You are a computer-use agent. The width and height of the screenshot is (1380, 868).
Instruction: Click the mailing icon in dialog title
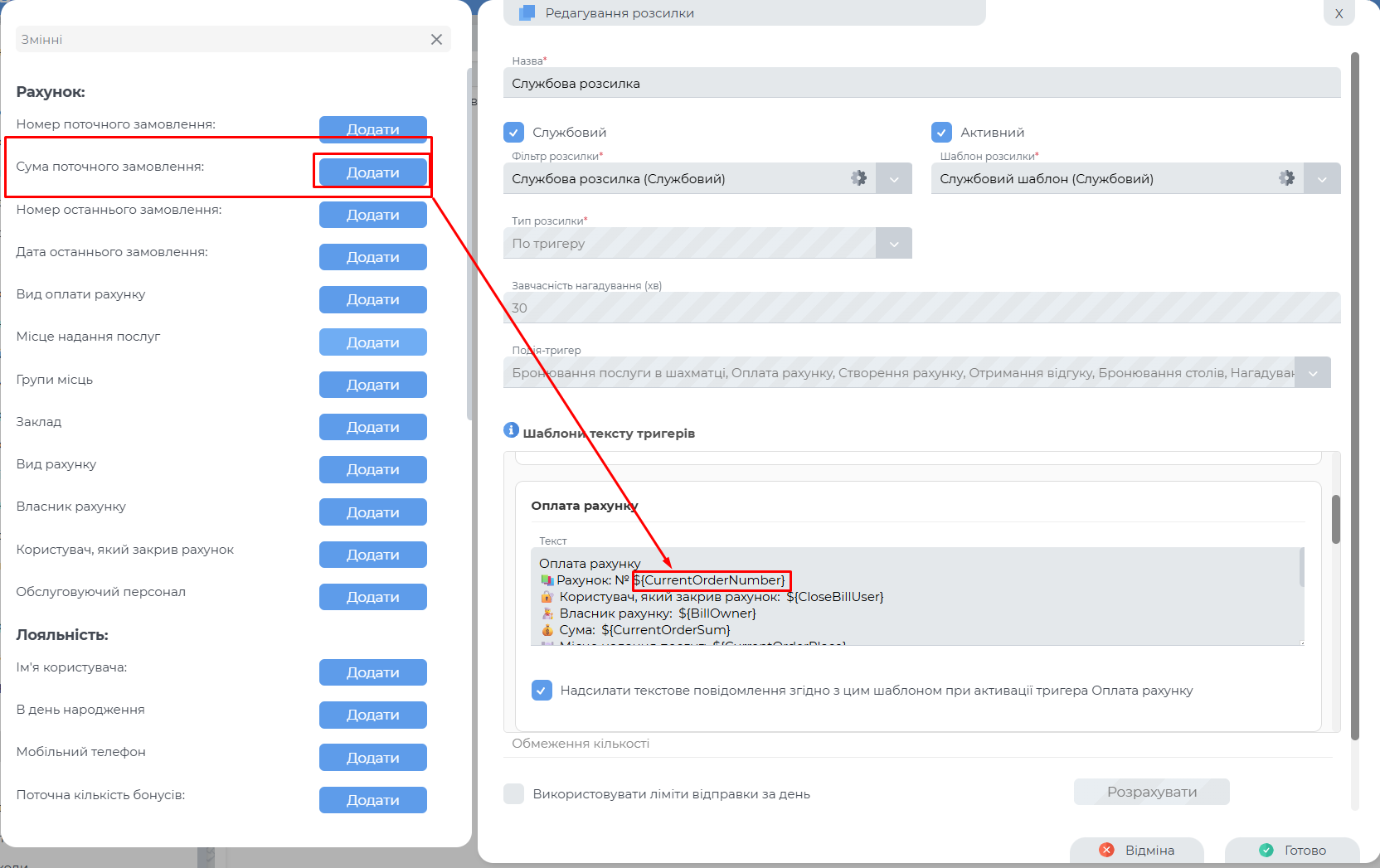point(527,13)
